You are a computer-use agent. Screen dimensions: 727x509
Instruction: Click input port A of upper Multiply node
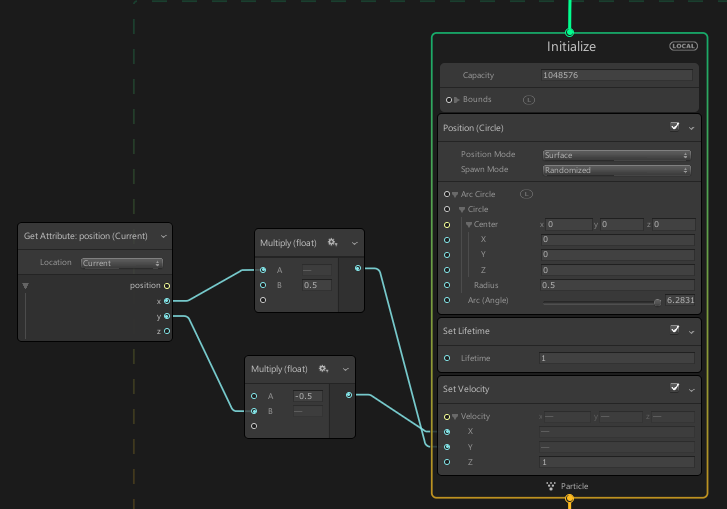[263, 270]
